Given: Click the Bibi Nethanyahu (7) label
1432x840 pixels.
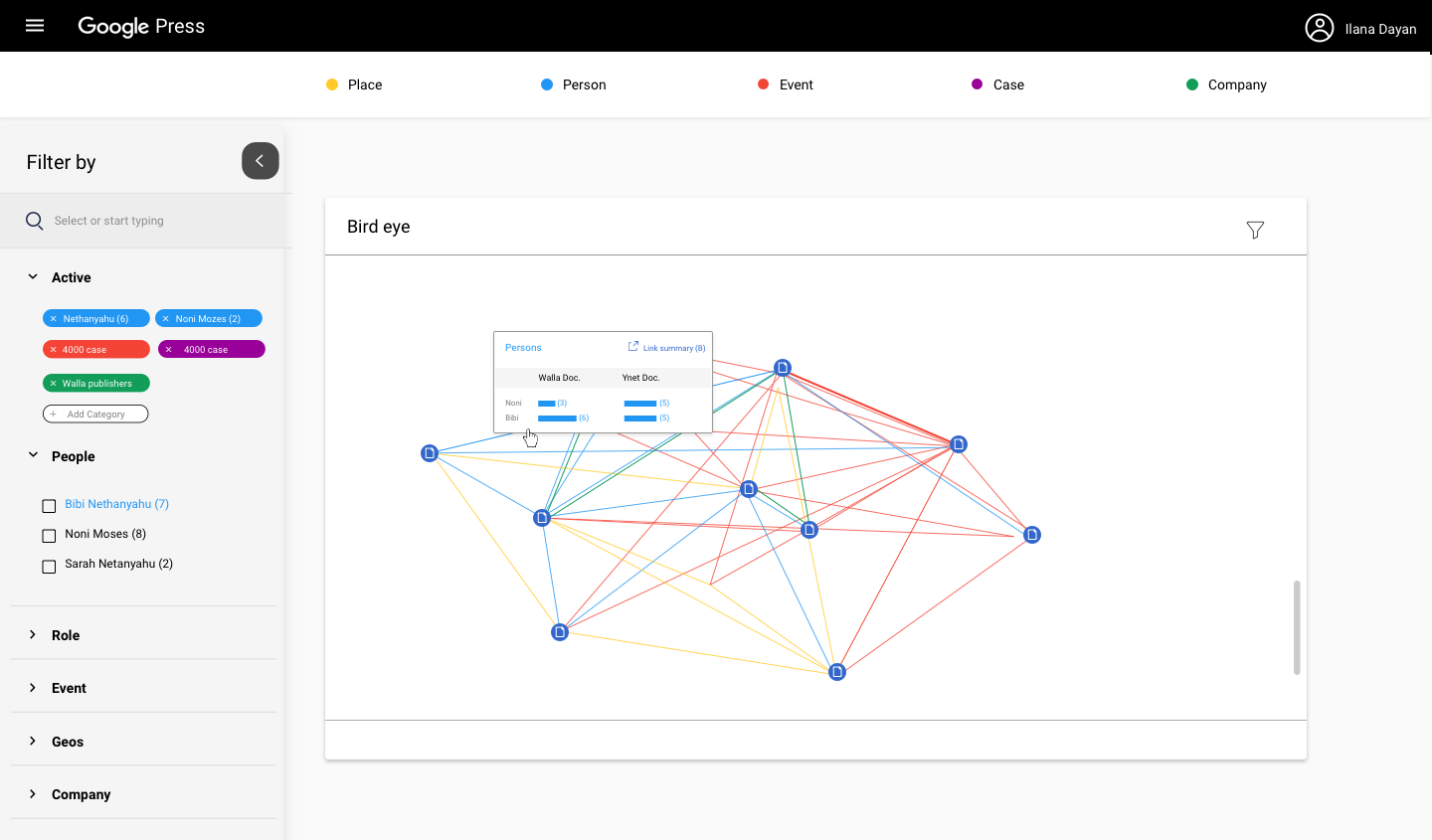Looking at the screenshot, I should coord(117,504).
